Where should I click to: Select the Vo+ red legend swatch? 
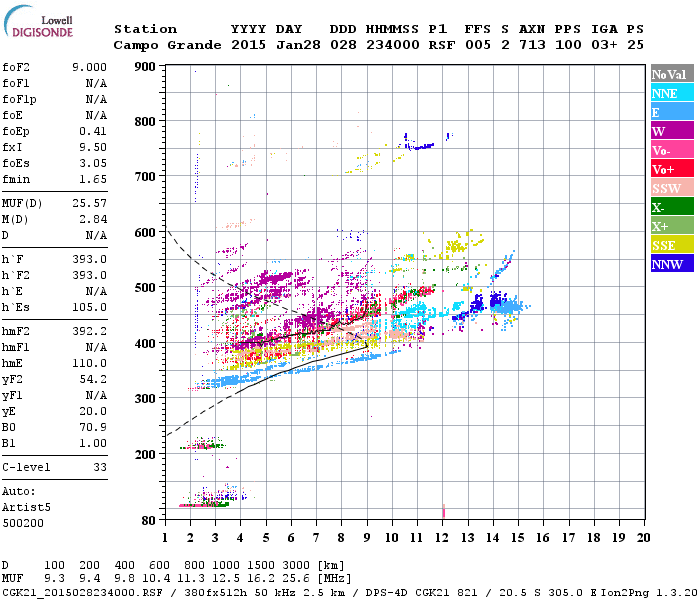pyautogui.click(x=672, y=169)
